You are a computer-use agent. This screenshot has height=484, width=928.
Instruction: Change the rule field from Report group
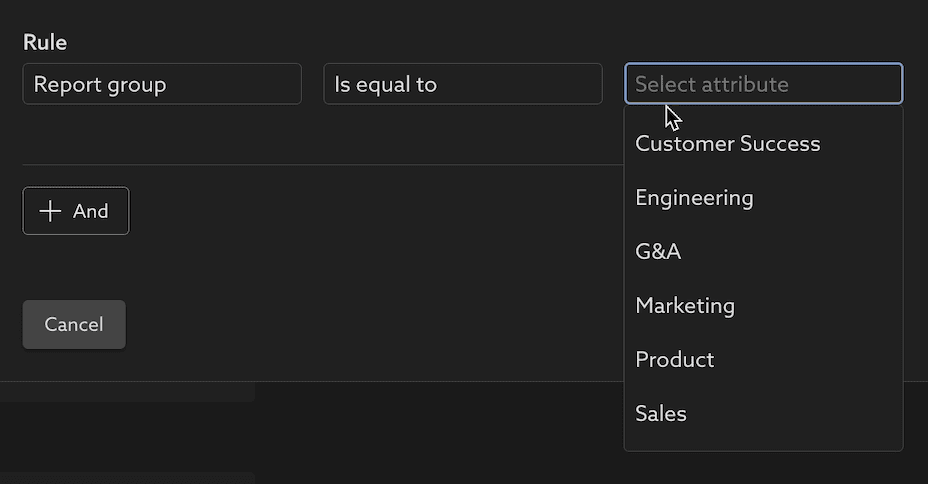[162, 84]
